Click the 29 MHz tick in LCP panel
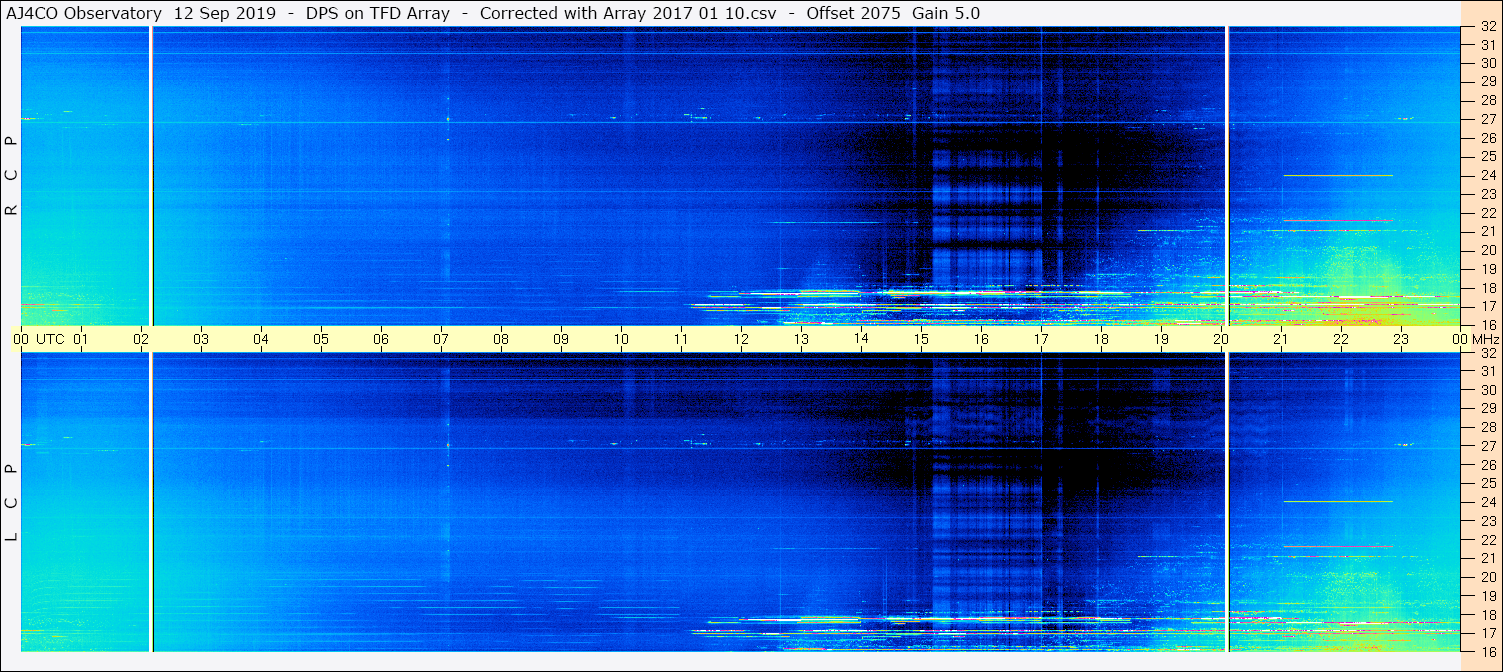1503x672 pixels. pos(1488,409)
